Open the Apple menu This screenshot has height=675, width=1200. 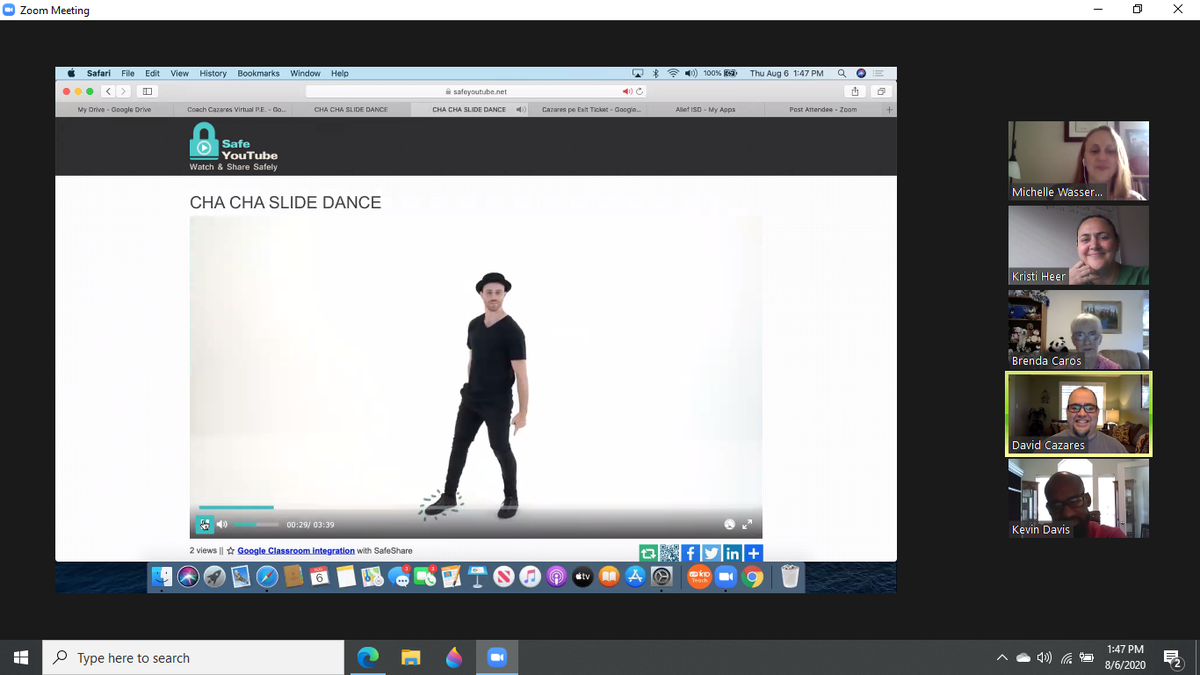pyautogui.click(x=71, y=73)
